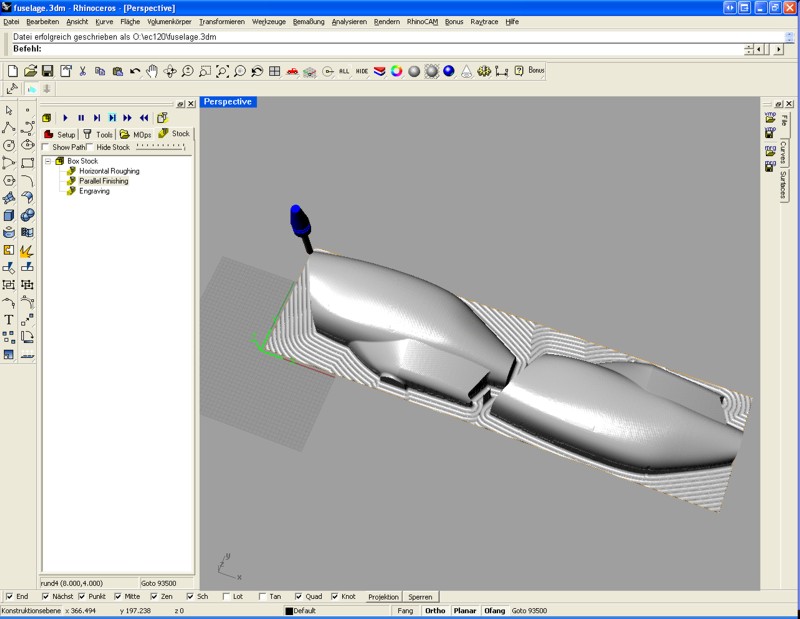Switch to the Tools tab
This screenshot has width=800, height=619.
tap(98, 134)
